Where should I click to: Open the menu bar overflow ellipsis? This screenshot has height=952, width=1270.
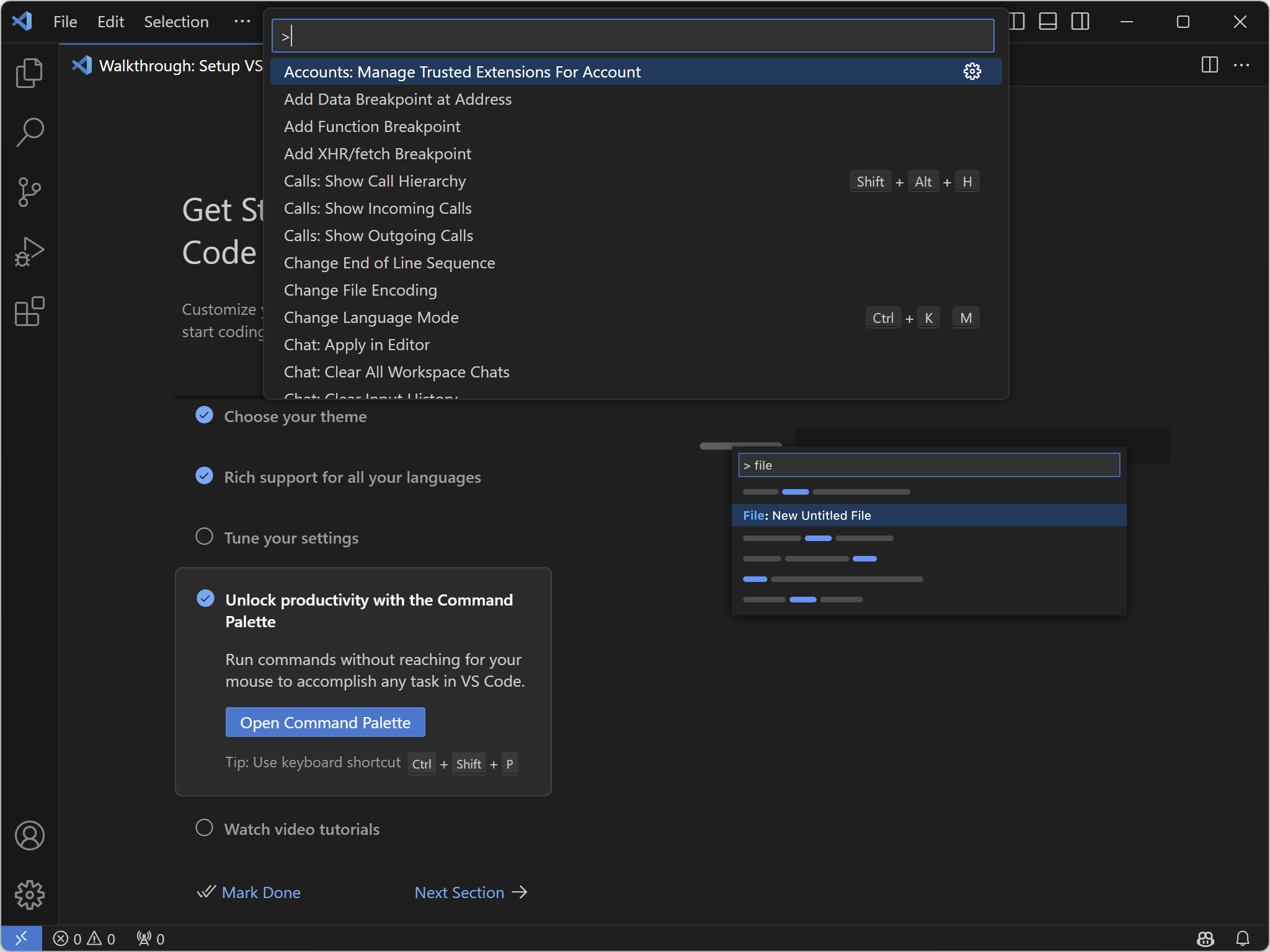click(242, 22)
